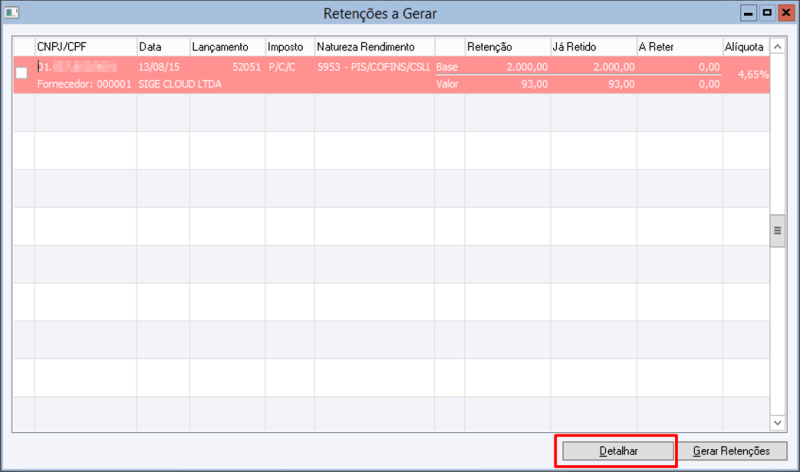Click the Alíquota value 4,65%
Image resolution: width=800 pixels, height=472 pixels.
753,74
